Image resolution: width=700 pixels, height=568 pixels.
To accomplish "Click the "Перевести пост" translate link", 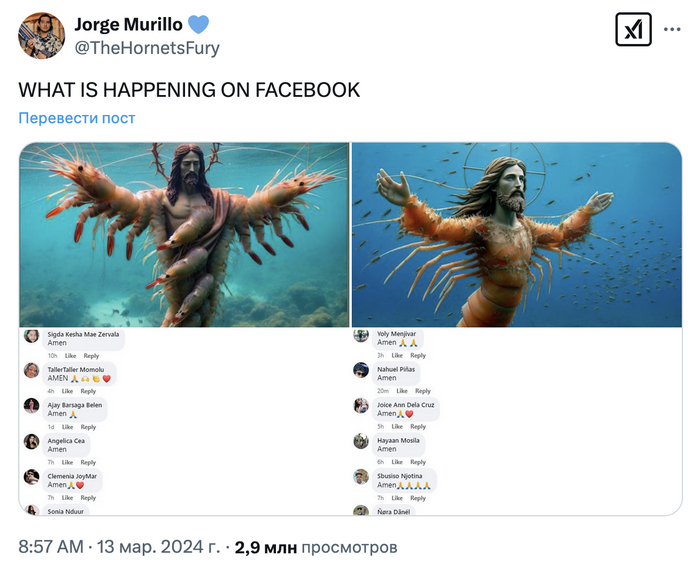I will 77,118.
